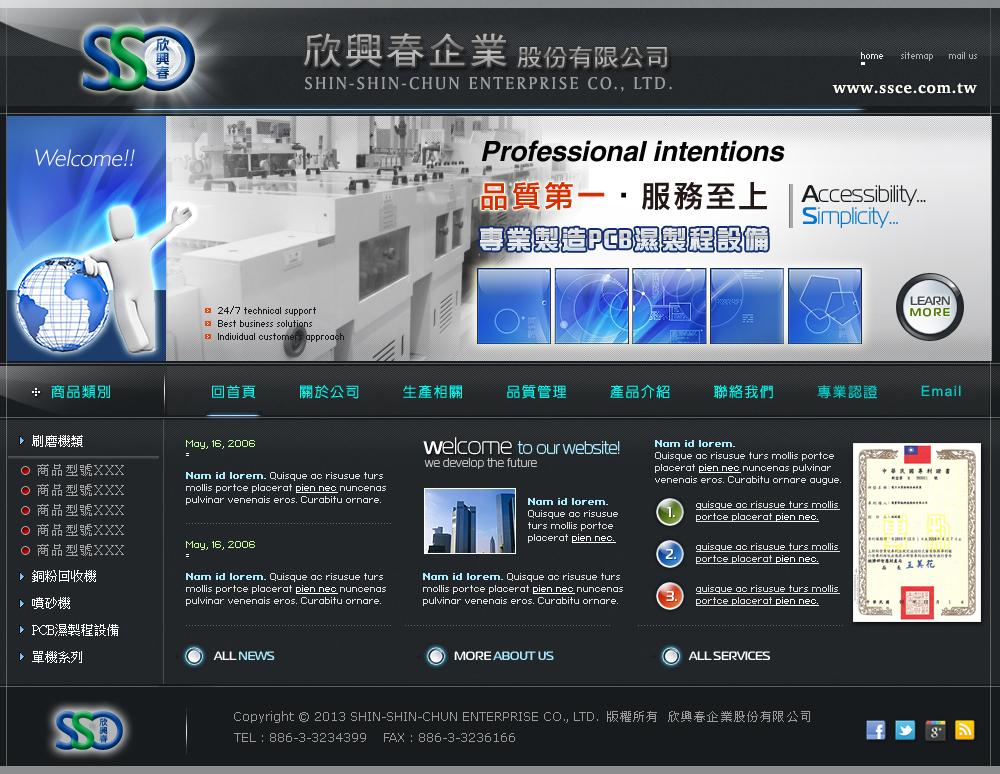This screenshot has height=774, width=1000.
Task: Open the 產品介紹 menu item
Action: point(640,392)
